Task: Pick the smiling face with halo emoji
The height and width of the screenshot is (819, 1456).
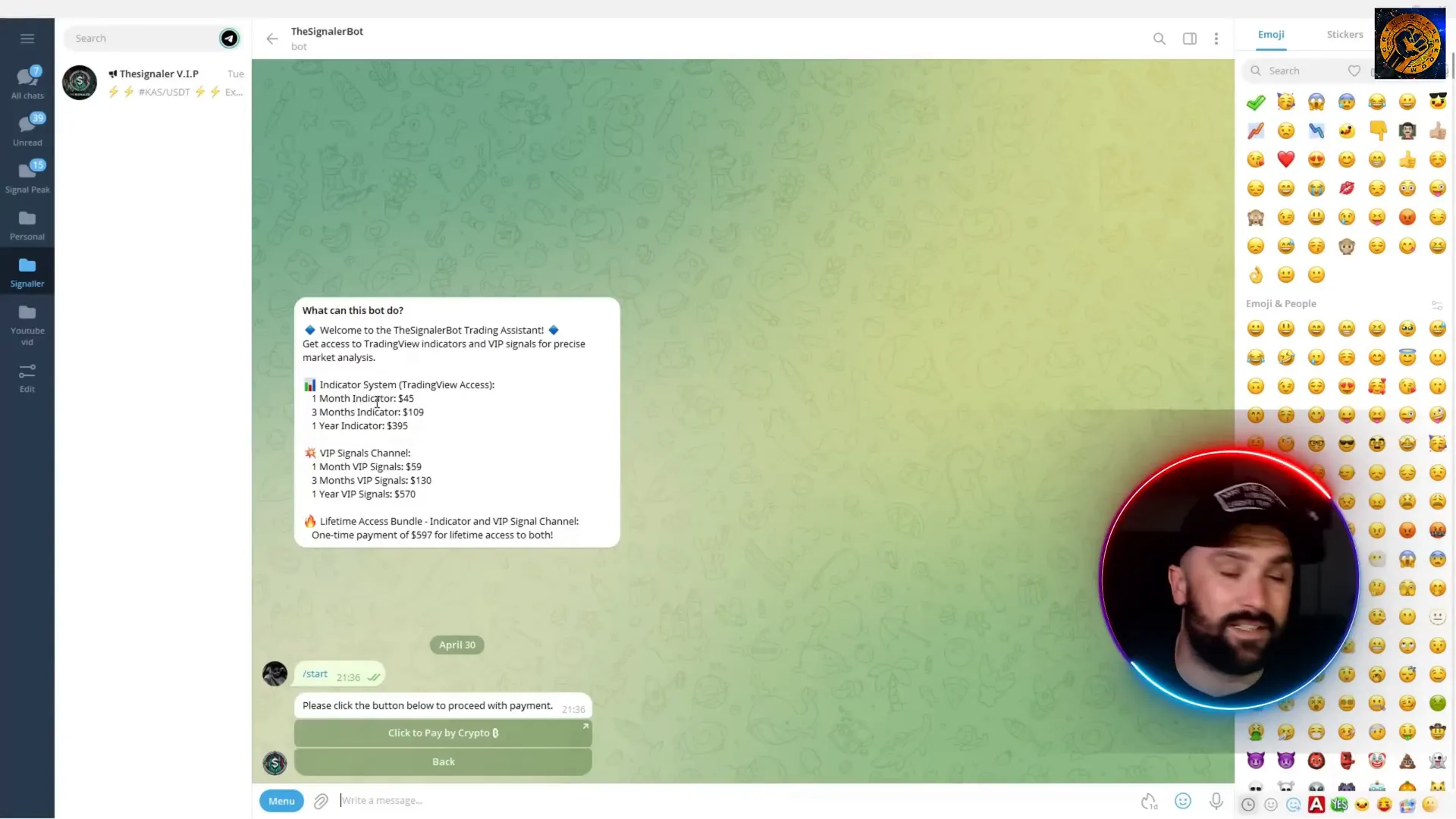Action: [1407, 357]
